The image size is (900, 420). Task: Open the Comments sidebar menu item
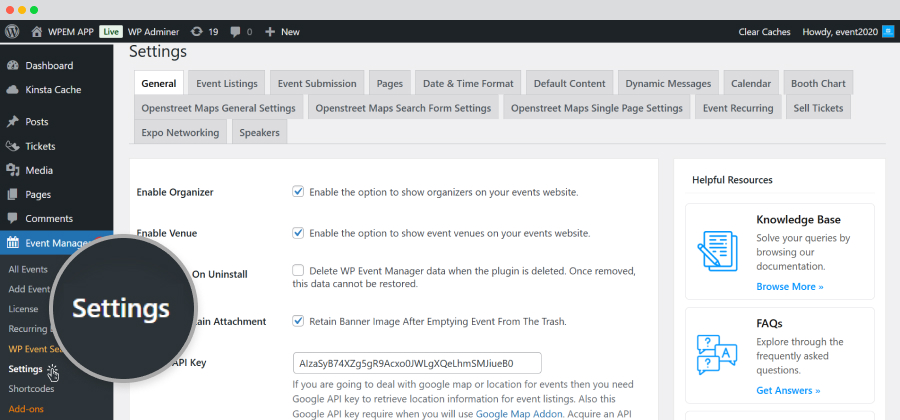point(49,219)
